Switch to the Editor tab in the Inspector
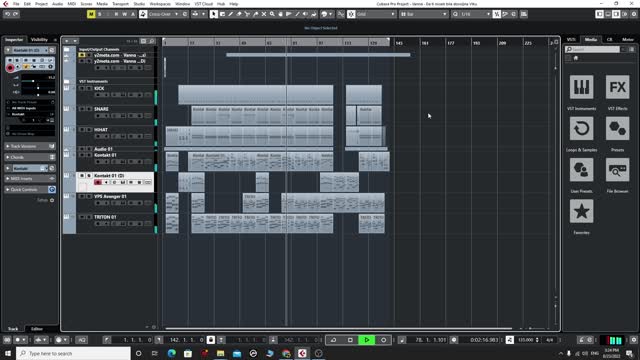This screenshot has width=640, height=360. point(37,329)
